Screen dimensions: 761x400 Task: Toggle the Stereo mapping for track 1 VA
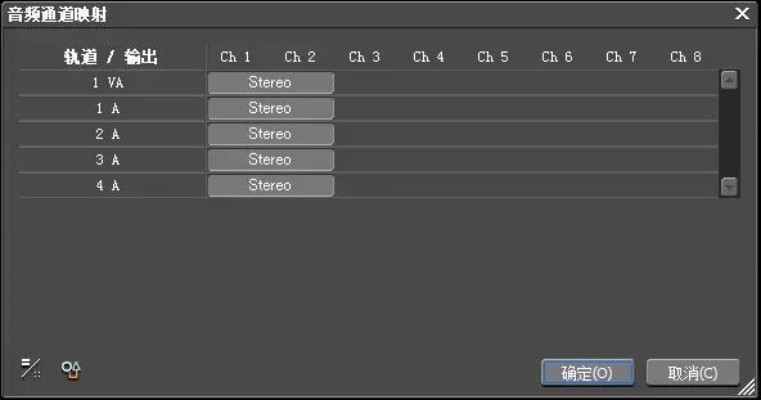(270, 82)
